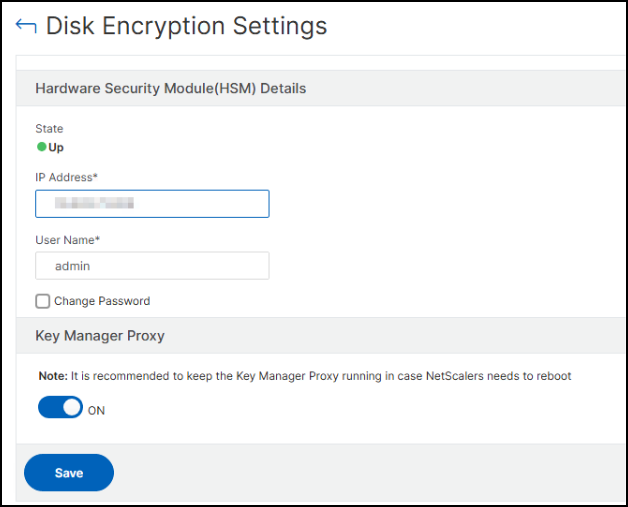Click the Key Manager Proxy recommendation message

coord(320,376)
